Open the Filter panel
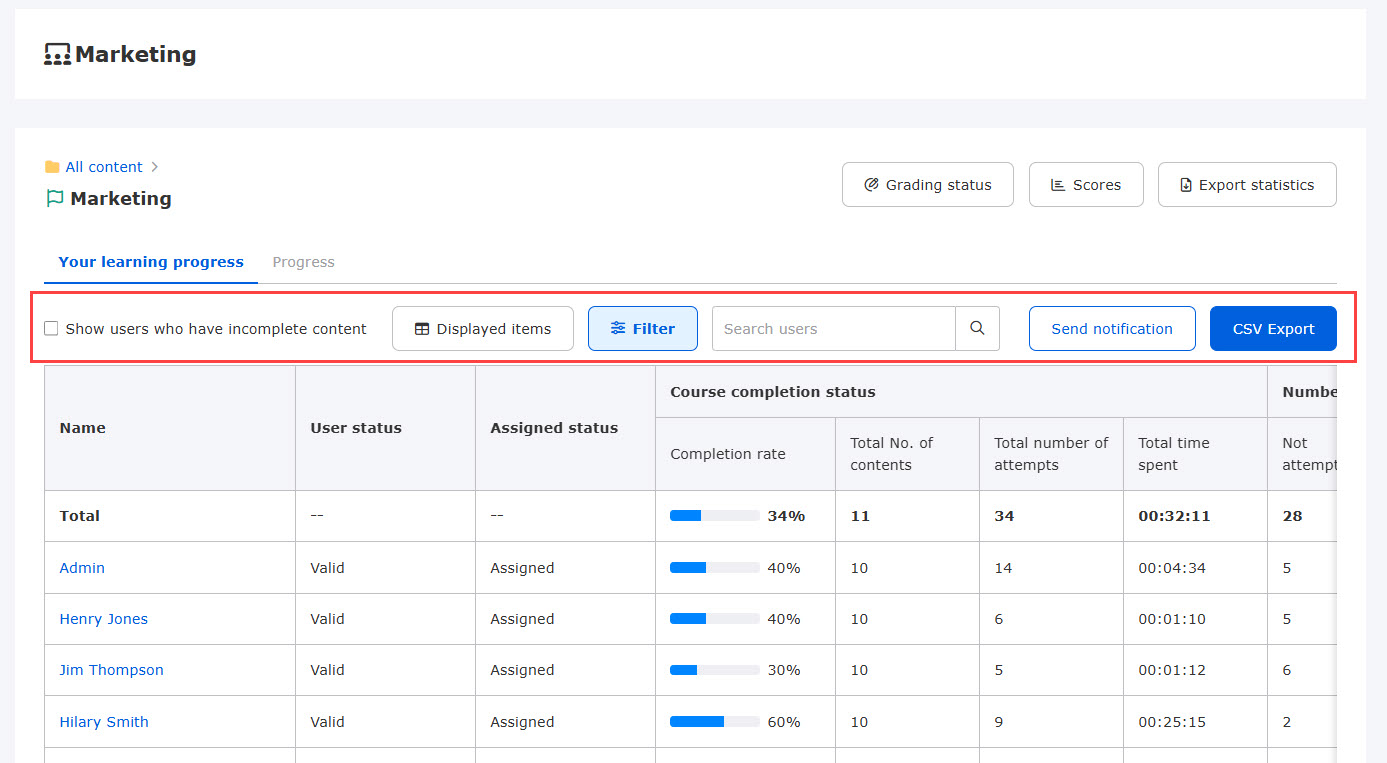The image size is (1387, 763). (643, 328)
